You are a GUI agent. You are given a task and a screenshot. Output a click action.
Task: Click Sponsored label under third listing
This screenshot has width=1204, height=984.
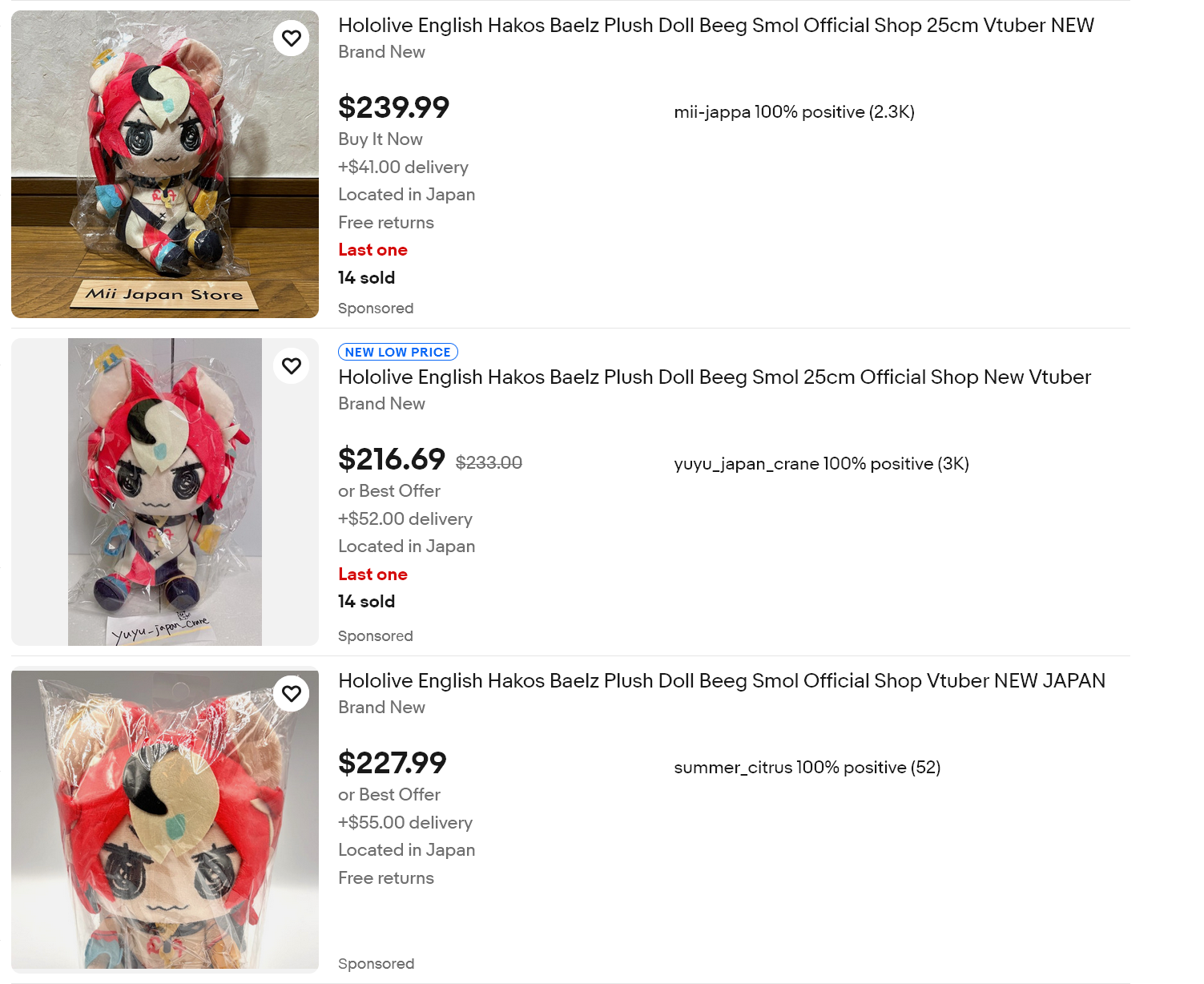[376, 964]
